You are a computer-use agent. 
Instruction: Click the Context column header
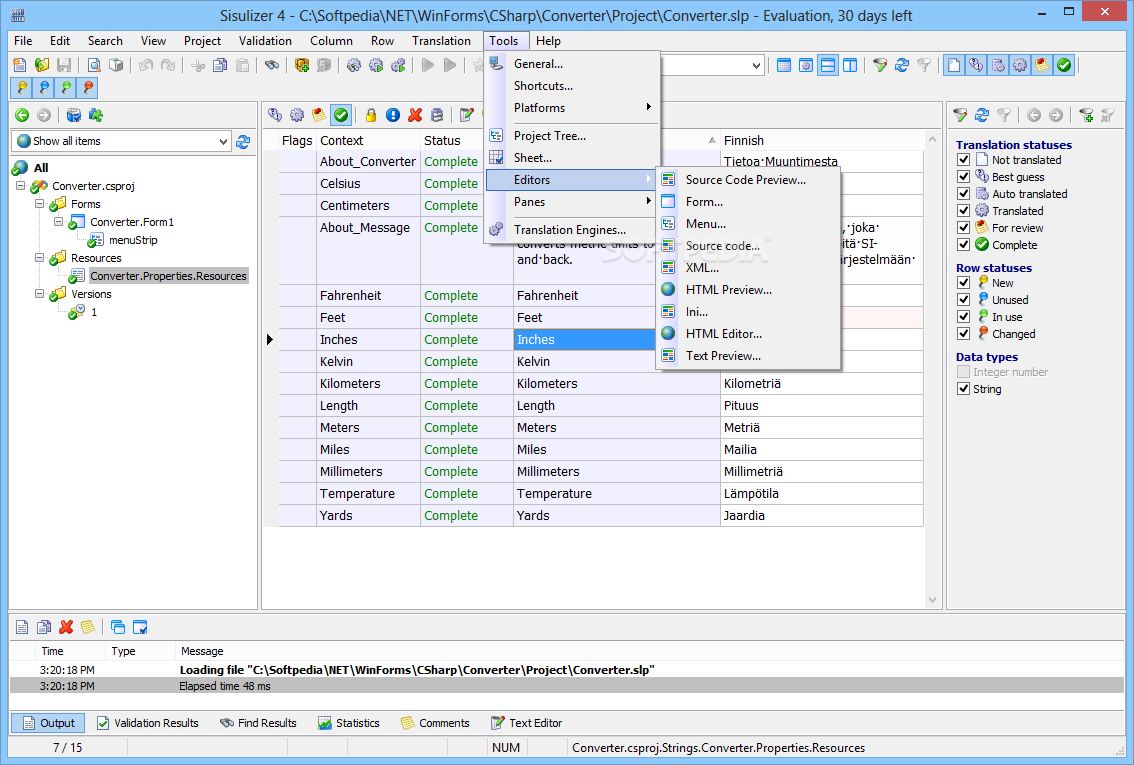pyautogui.click(x=342, y=141)
